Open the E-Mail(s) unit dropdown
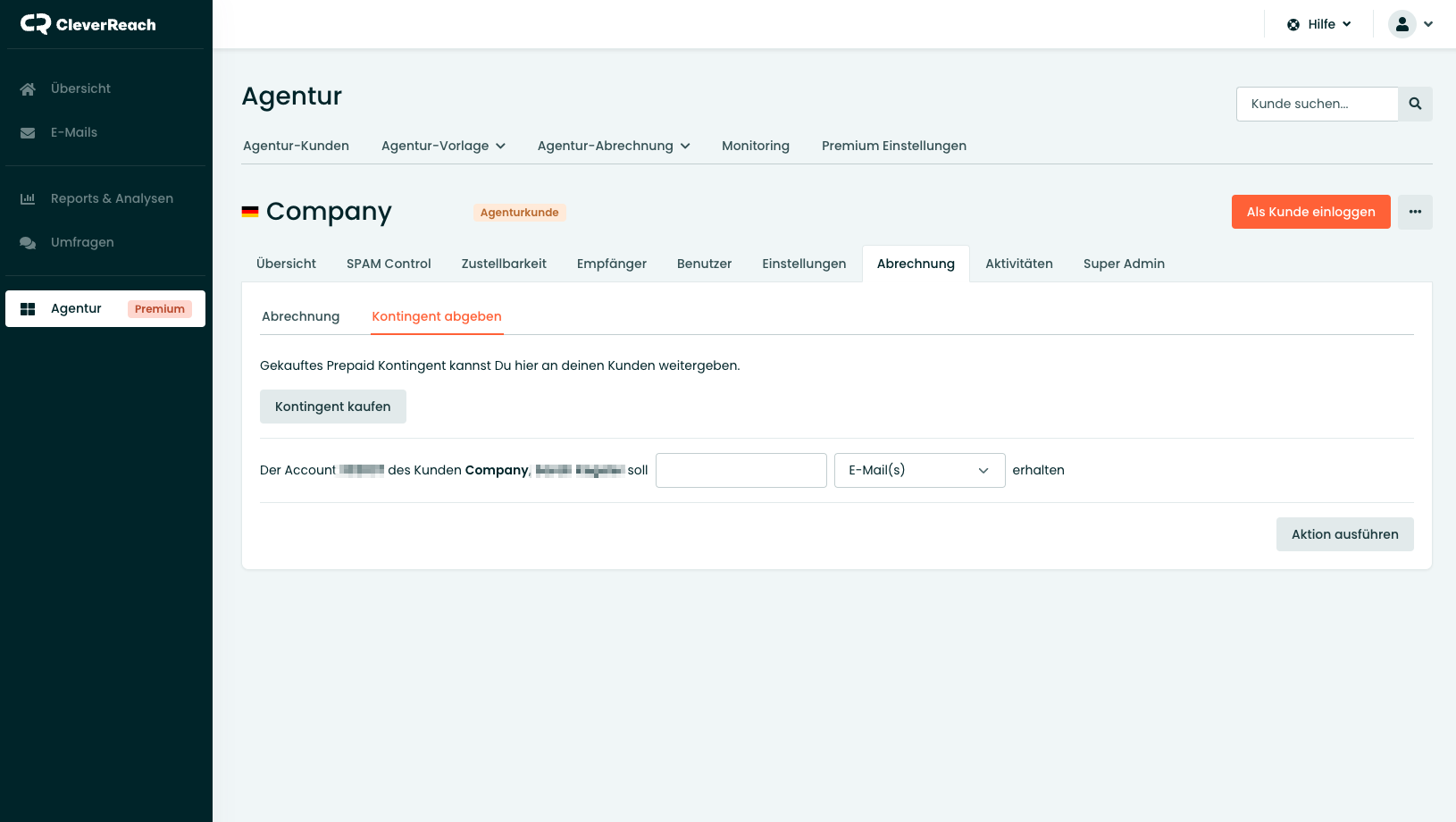This screenshot has height=822, width=1456. point(919,470)
